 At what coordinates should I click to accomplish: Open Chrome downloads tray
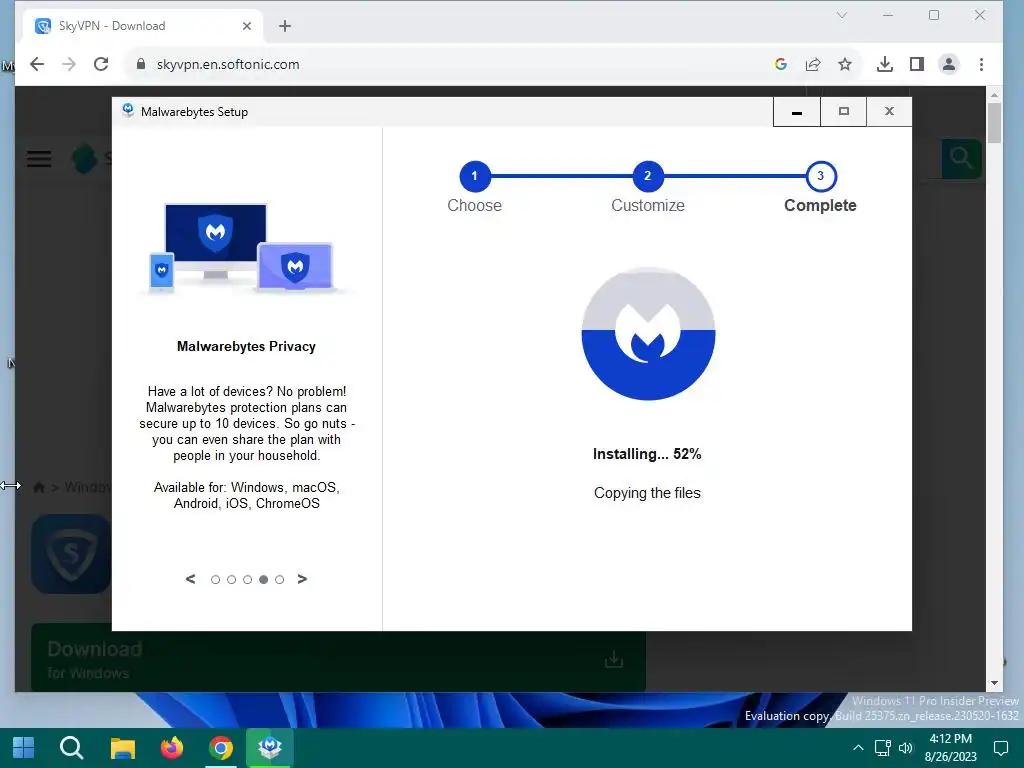pos(885,64)
